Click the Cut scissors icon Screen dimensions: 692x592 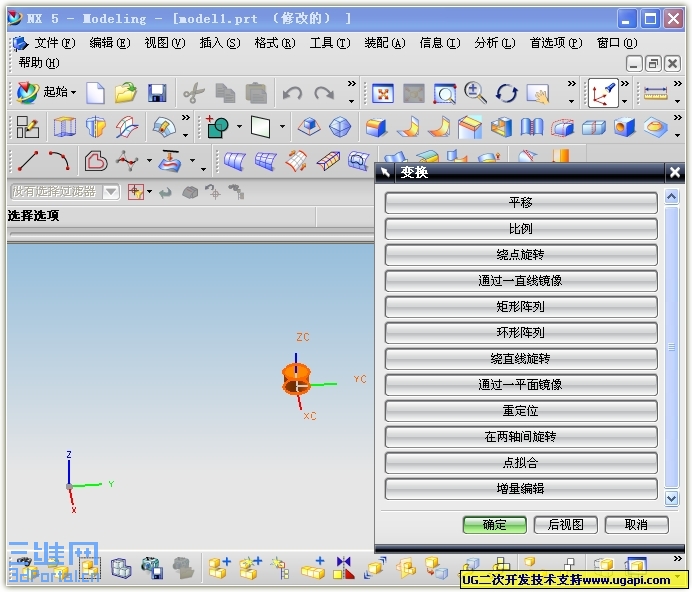click(x=194, y=94)
